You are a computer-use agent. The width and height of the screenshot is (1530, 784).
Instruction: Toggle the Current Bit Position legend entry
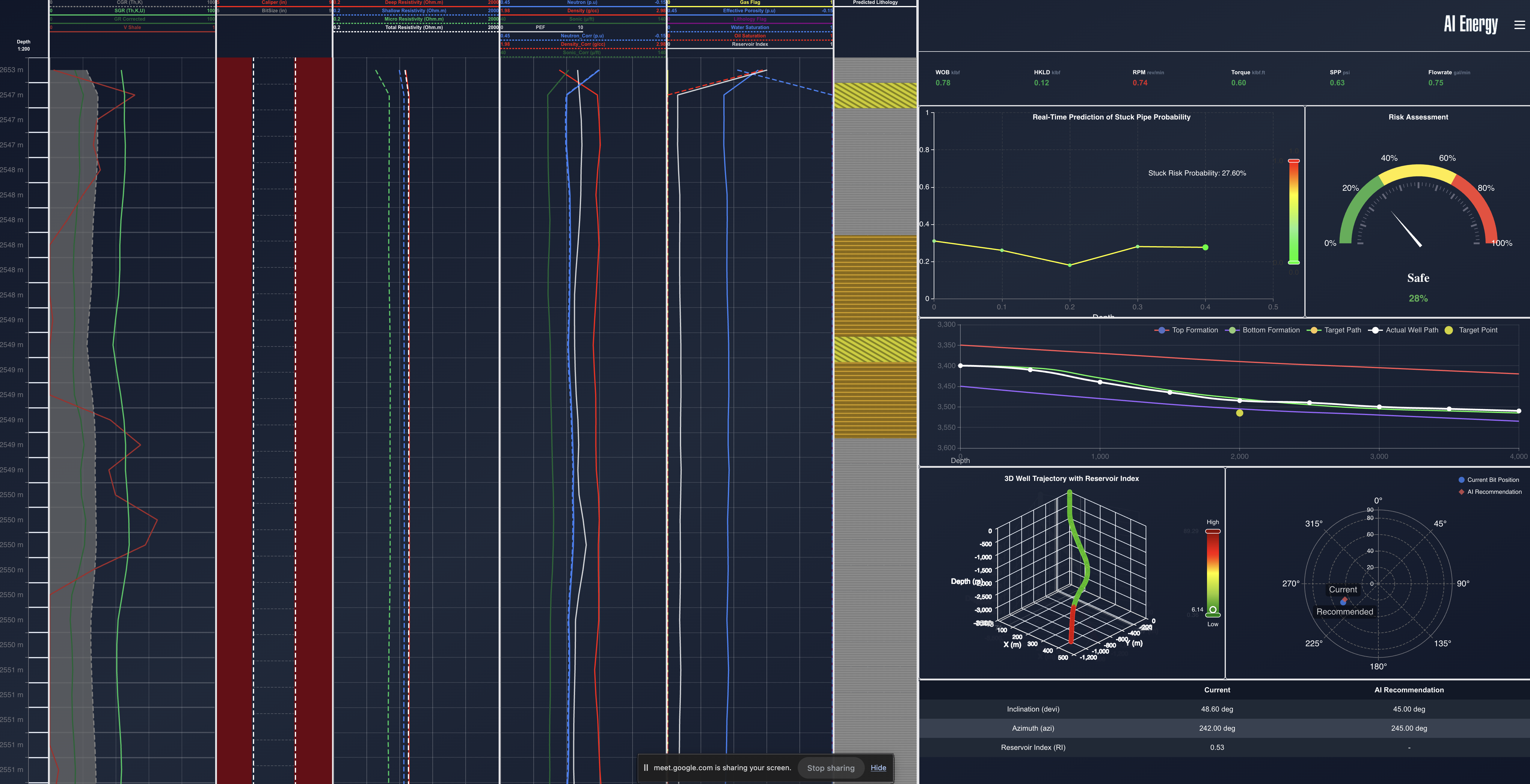click(x=1488, y=479)
